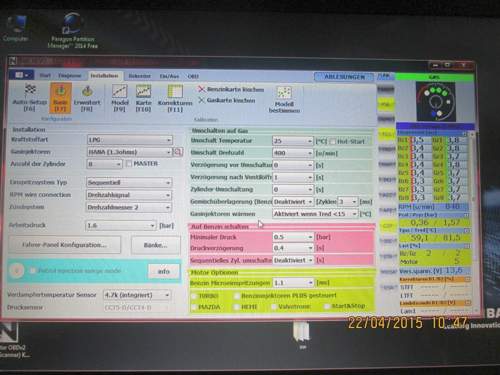
Task: Click the Fahrer-Panel Konfiguration button
Action: (x=64, y=245)
